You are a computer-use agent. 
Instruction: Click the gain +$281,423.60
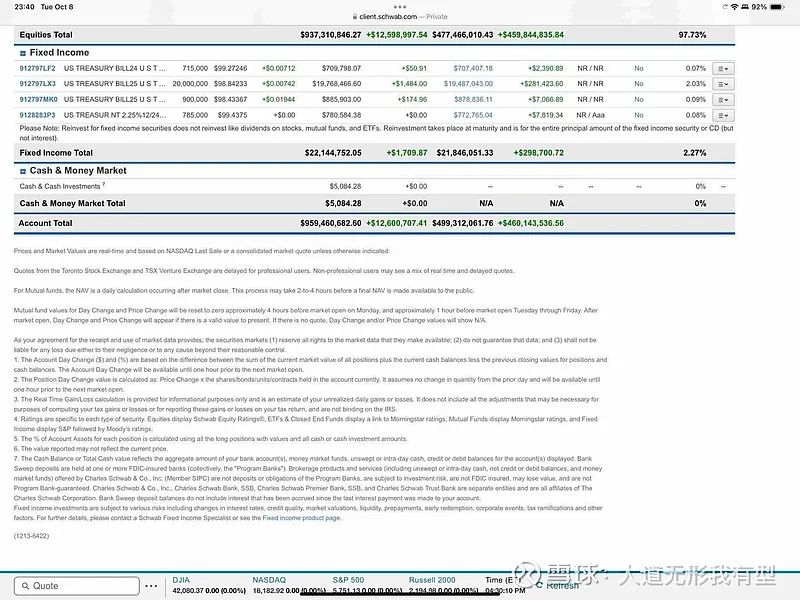[542, 84]
